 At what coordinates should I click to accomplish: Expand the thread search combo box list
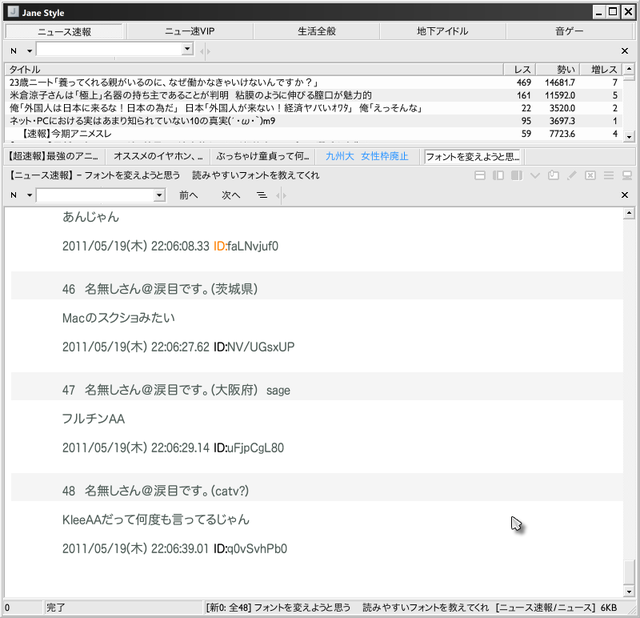point(159,195)
